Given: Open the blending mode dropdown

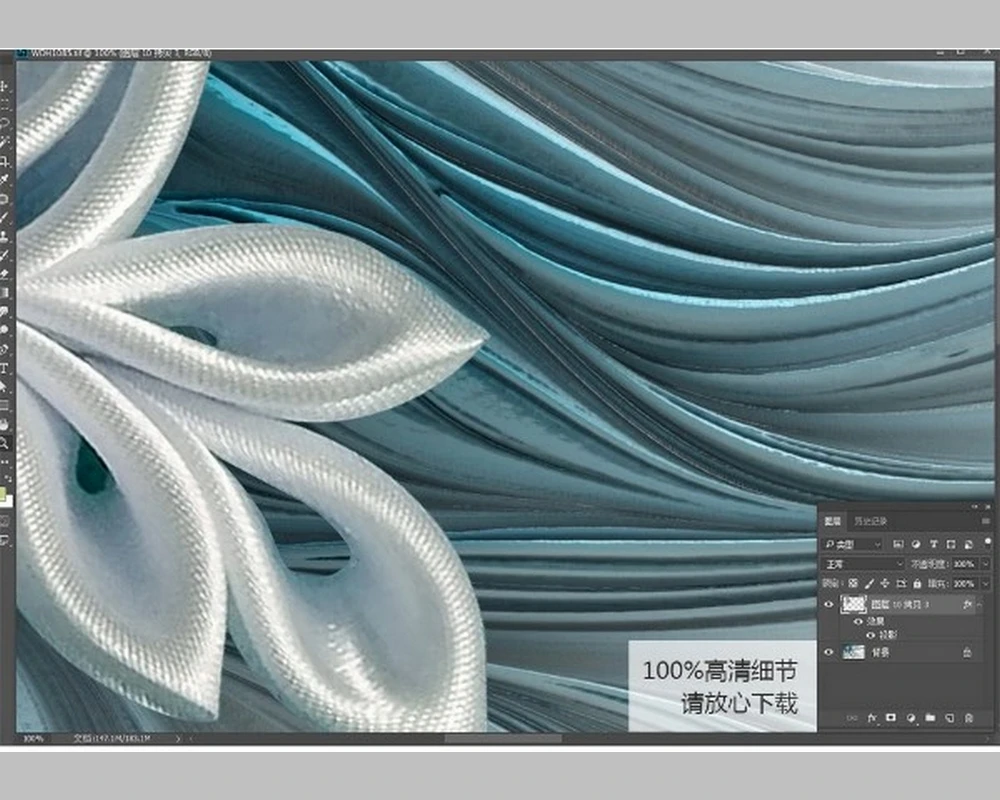Looking at the screenshot, I should click(864, 564).
